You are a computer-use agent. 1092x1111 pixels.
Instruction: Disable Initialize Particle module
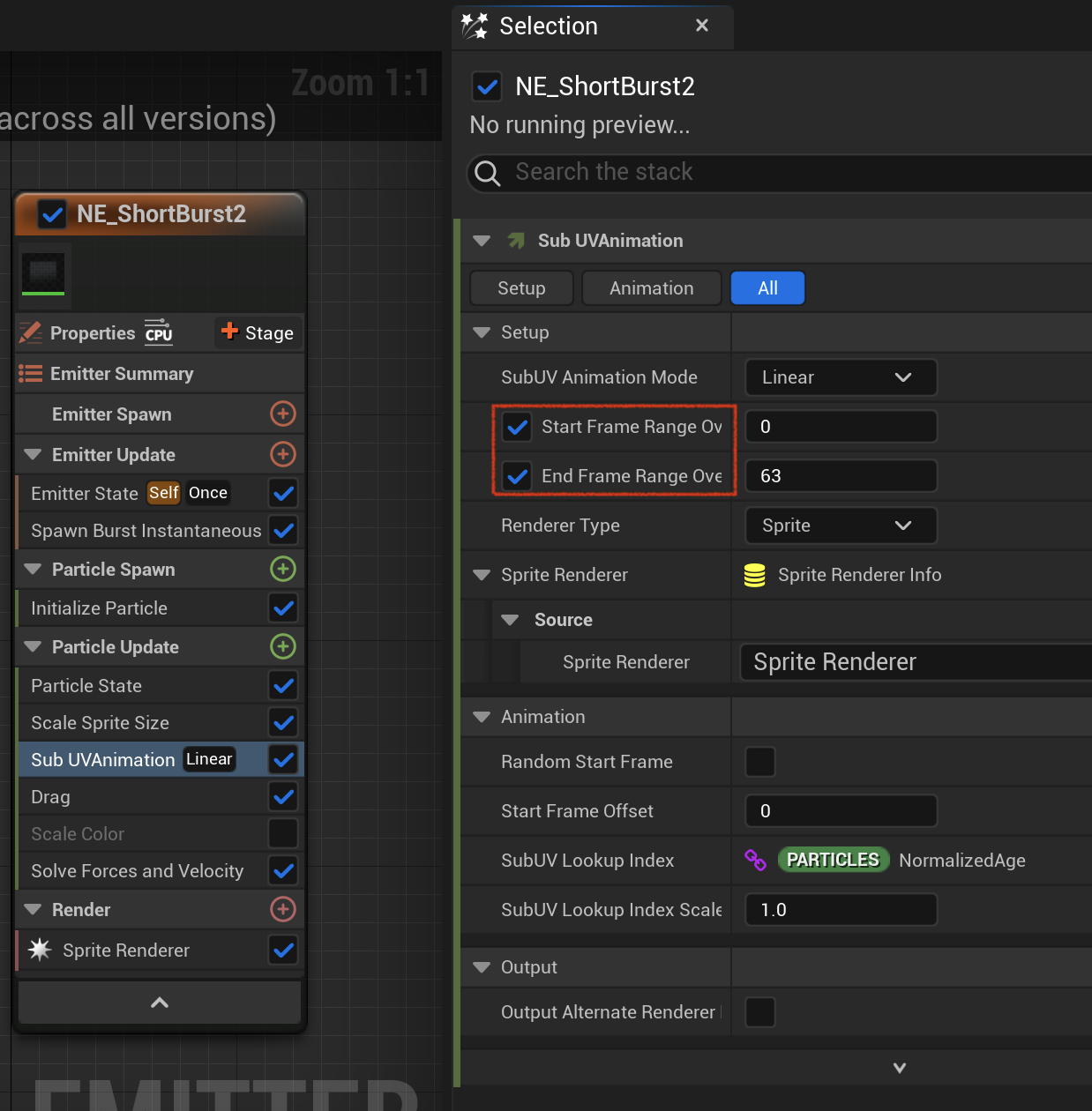[x=283, y=608]
